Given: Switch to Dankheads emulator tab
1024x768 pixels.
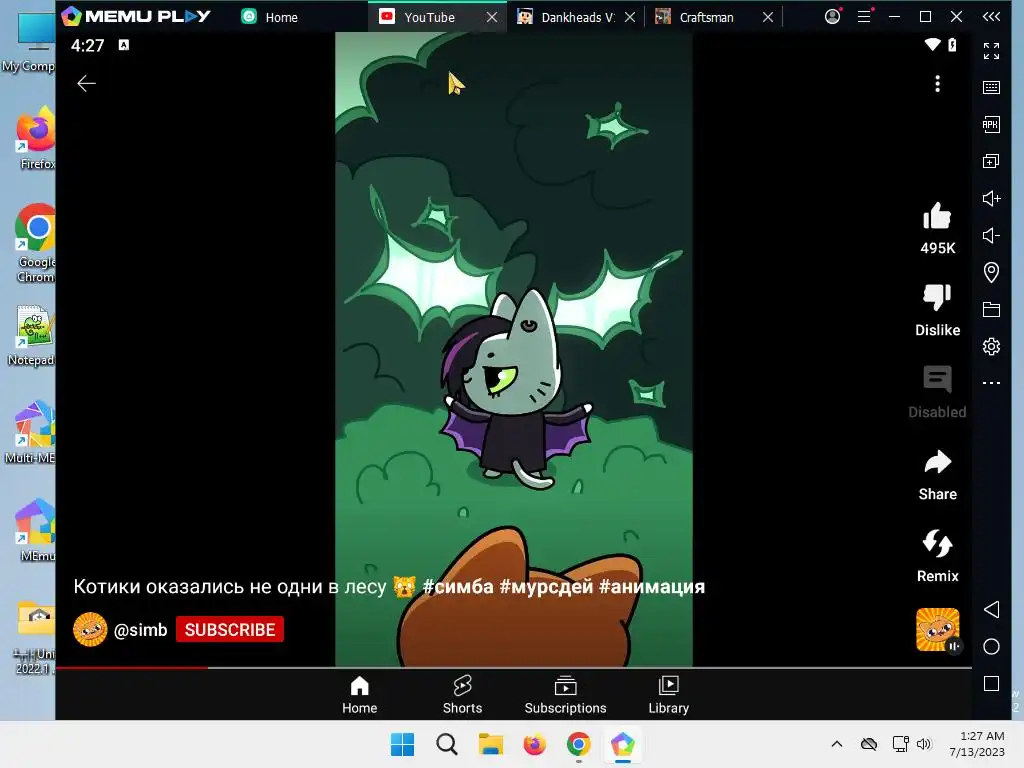Looking at the screenshot, I should (x=566, y=17).
